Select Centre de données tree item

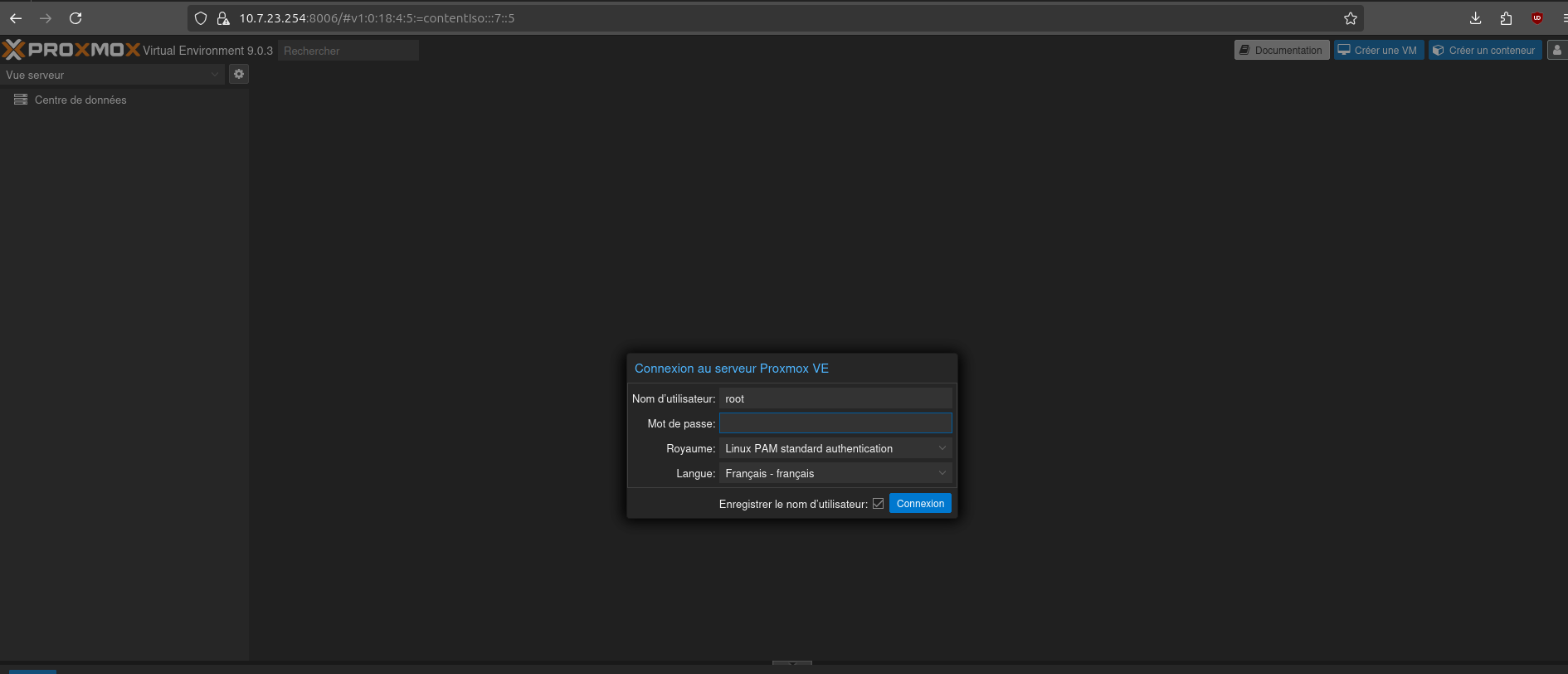click(80, 100)
